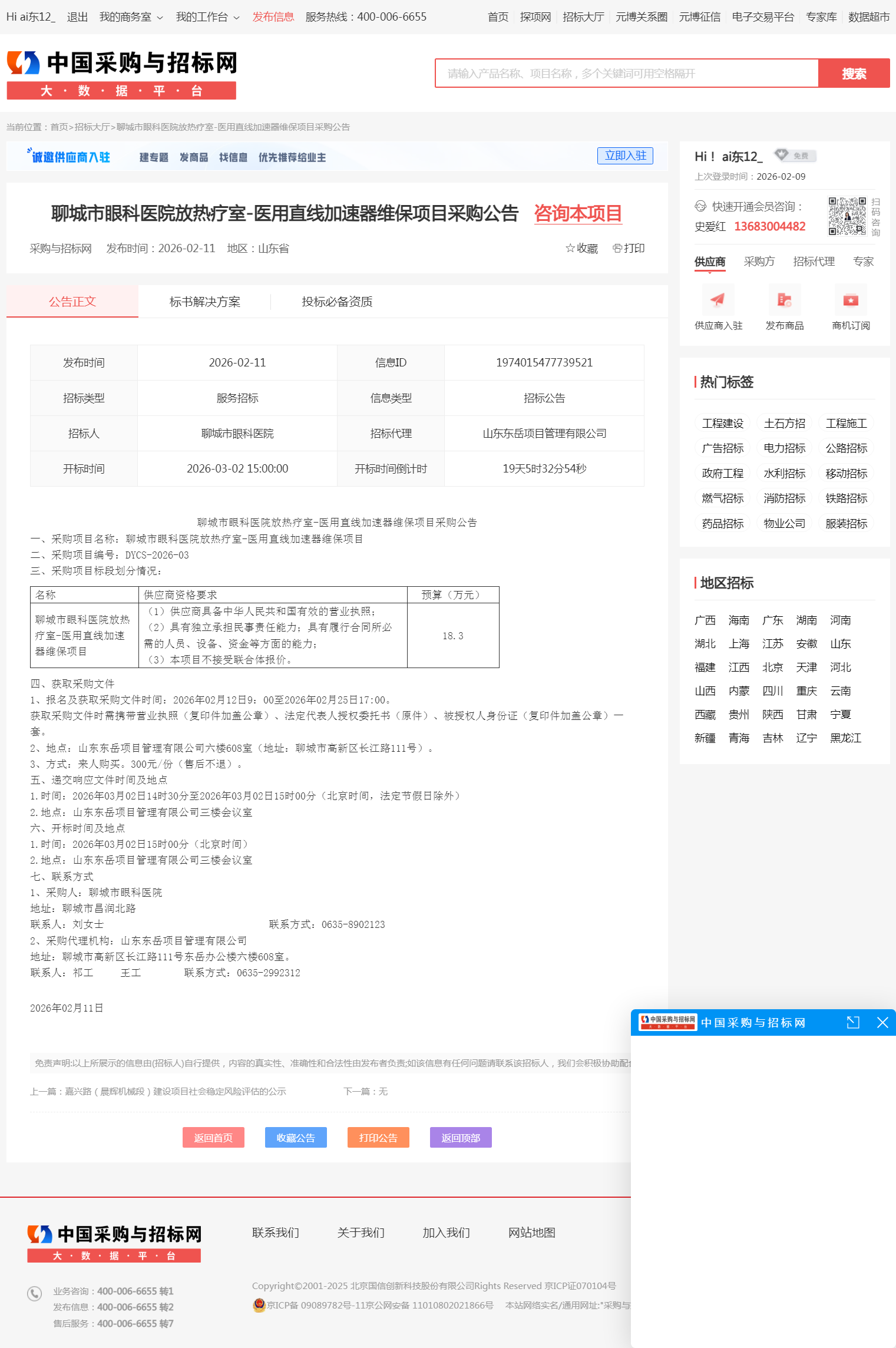Click 网站地图 footer link

[532, 1233]
